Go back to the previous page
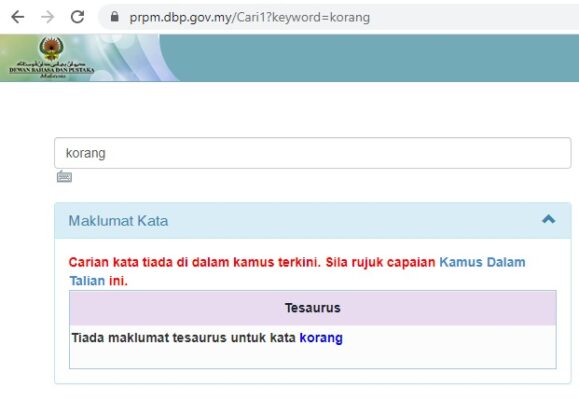579x400 pixels. pos(17,17)
